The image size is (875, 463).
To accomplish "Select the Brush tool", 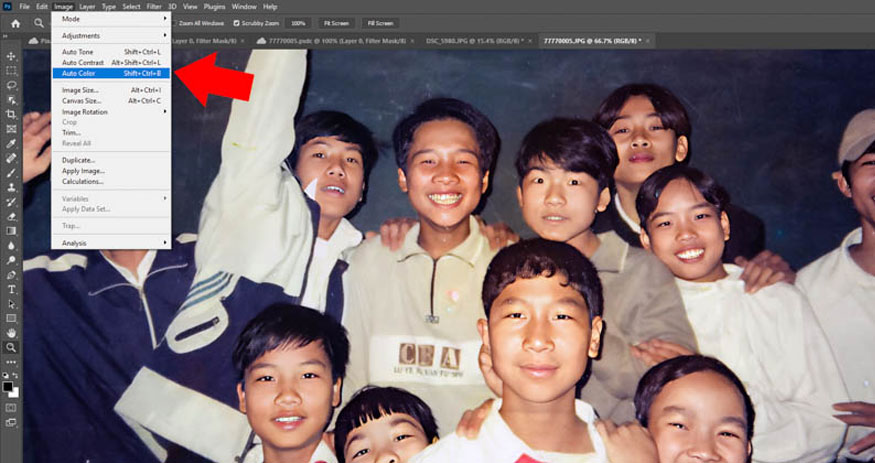I will point(11,173).
